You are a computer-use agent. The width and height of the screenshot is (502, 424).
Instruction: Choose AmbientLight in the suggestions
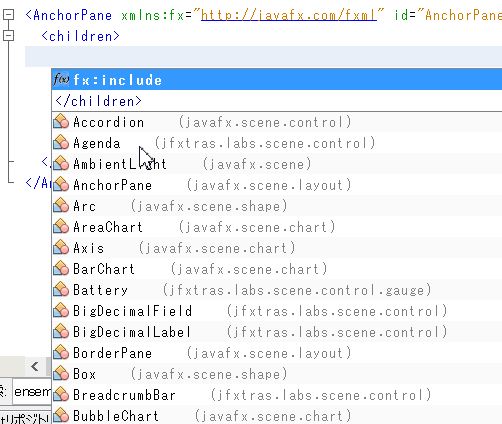coord(277,164)
